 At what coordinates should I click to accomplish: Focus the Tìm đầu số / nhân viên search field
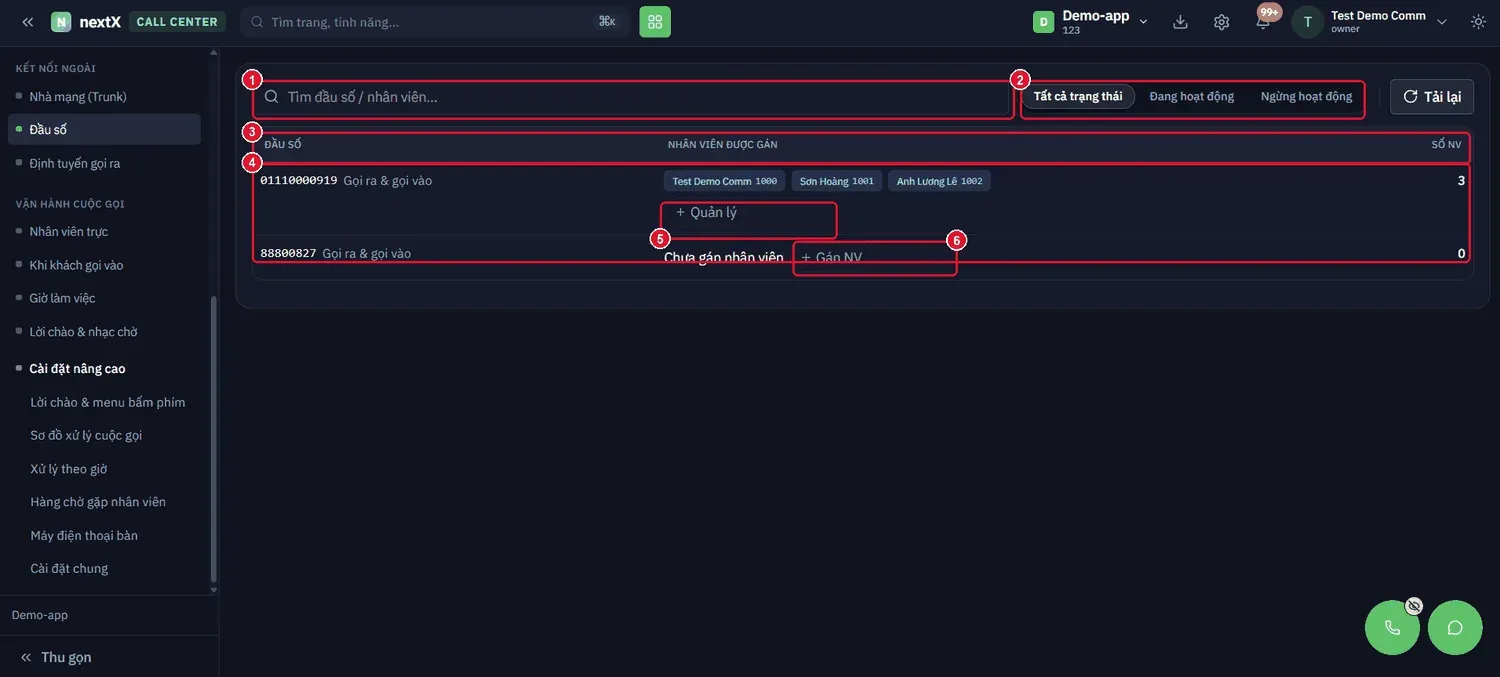coord(634,97)
